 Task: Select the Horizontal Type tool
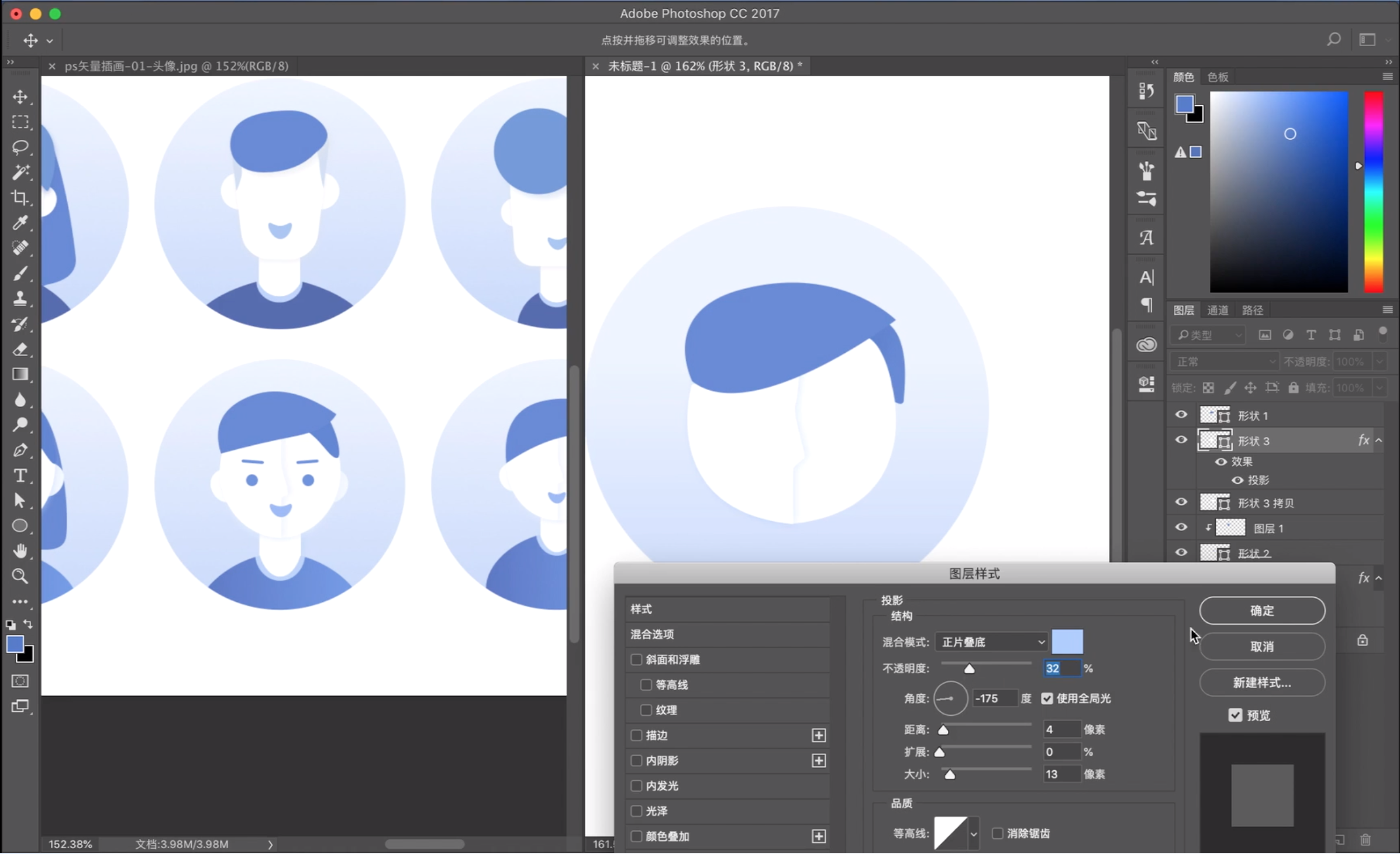pyautogui.click(x=20, y=476)
